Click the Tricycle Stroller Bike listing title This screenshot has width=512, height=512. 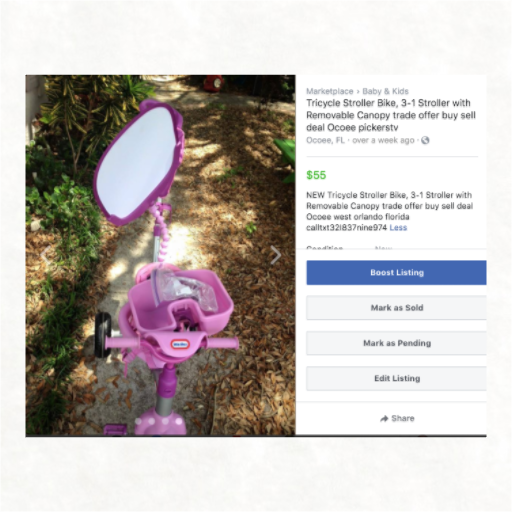pos(391,115)
